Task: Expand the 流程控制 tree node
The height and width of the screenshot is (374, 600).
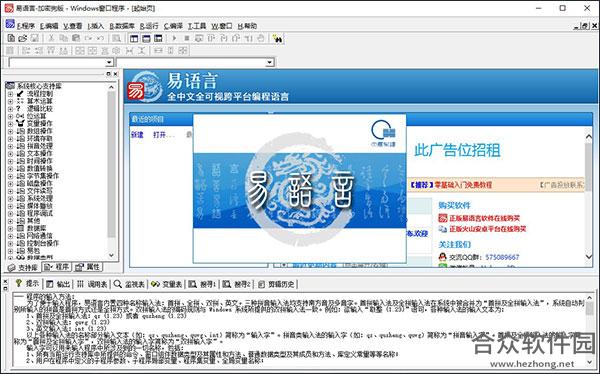Action: [x=10, y=94]
